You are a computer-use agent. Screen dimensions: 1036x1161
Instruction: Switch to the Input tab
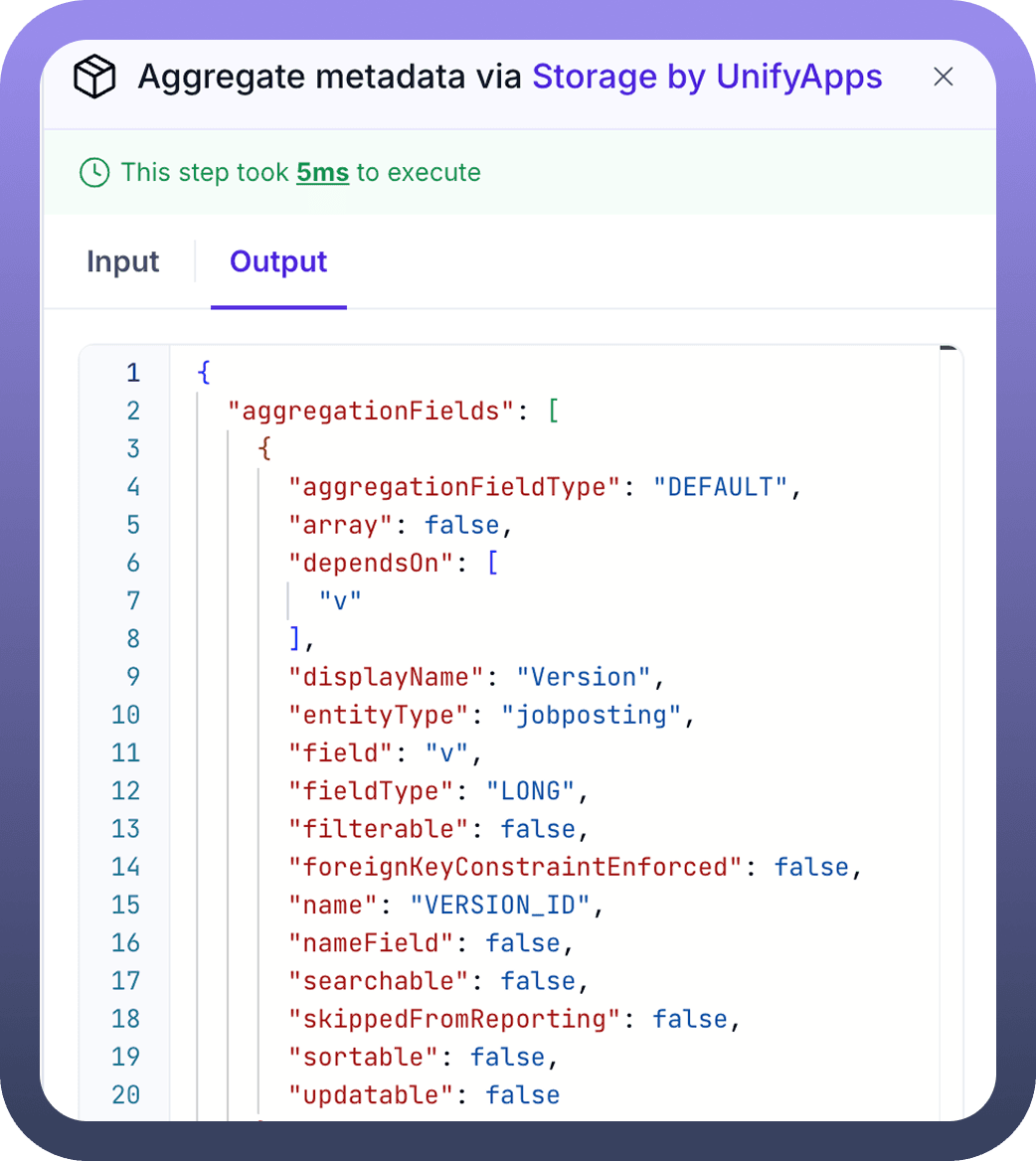[122, 261]
